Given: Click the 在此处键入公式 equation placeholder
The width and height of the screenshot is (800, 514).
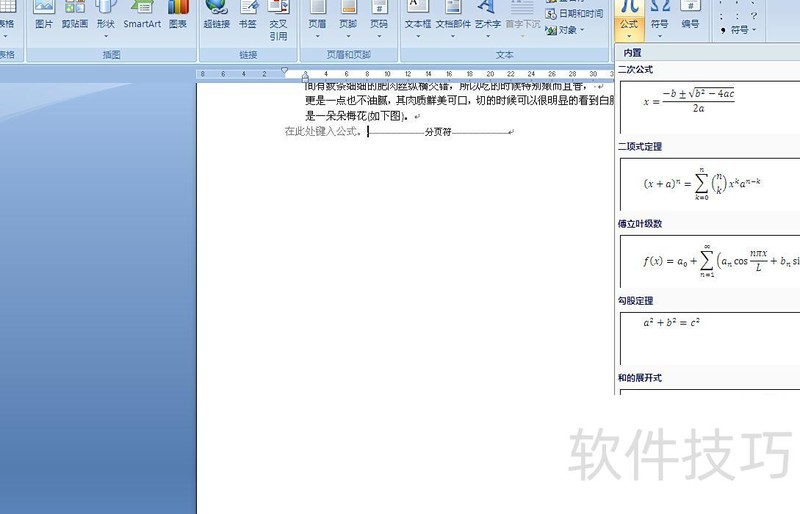Looking at the screenshot, I should point(323,132).
